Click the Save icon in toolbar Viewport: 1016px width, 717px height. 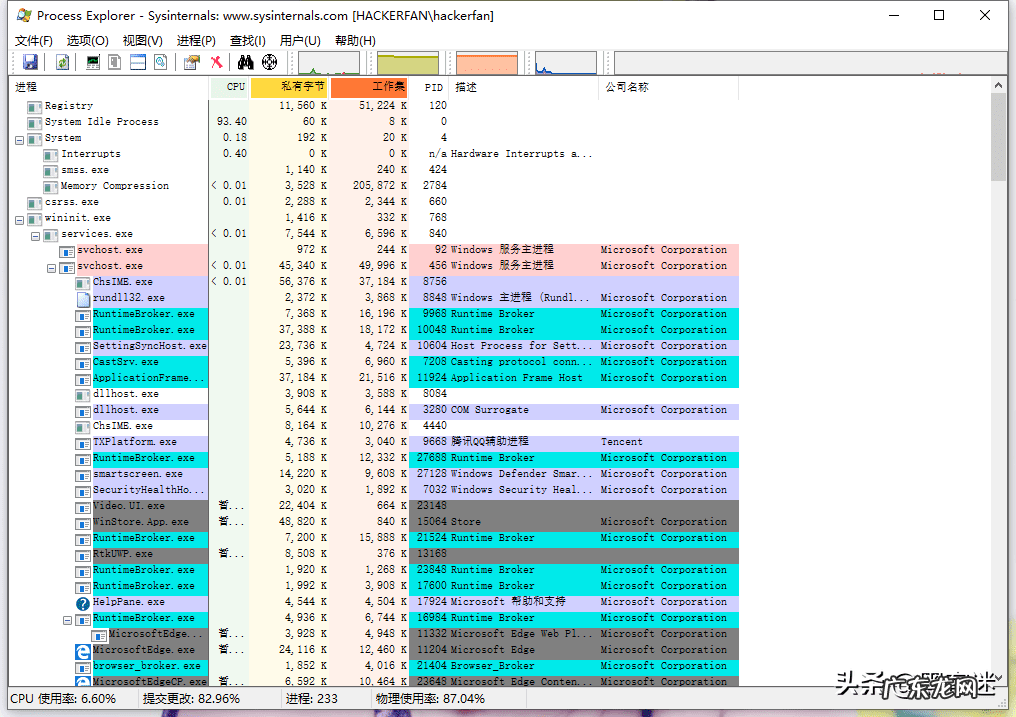[30, 62]
